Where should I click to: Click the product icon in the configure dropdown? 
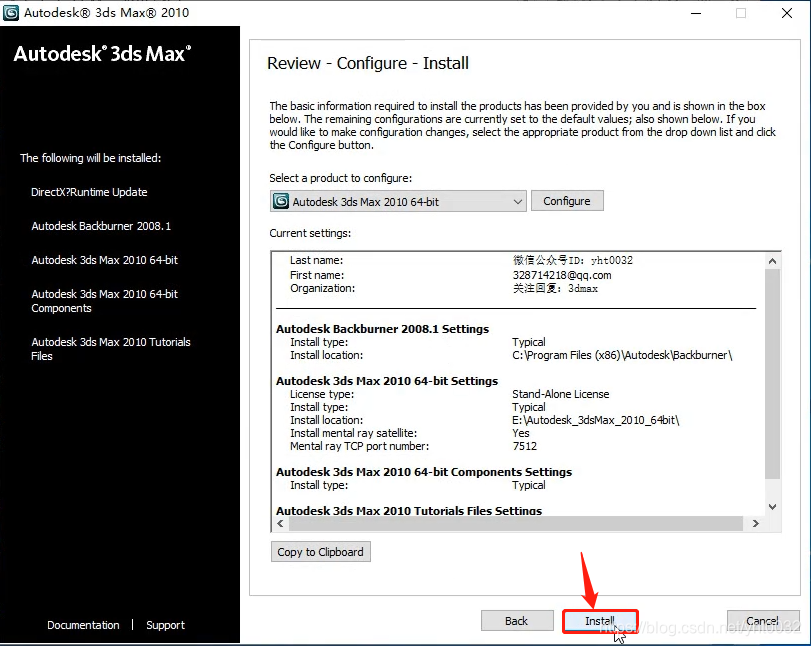tap(281, 201)
